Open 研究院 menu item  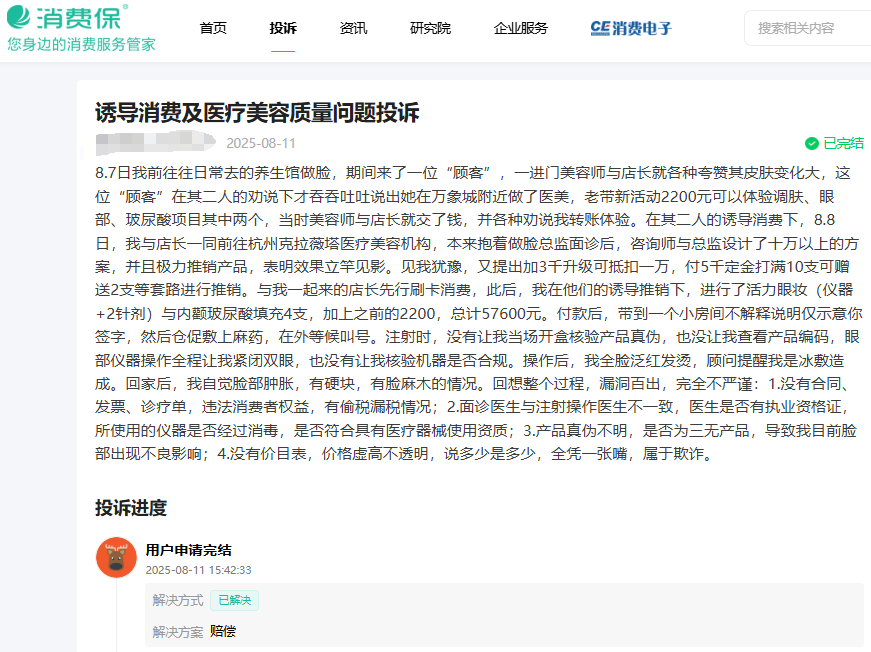coord(431,28)
